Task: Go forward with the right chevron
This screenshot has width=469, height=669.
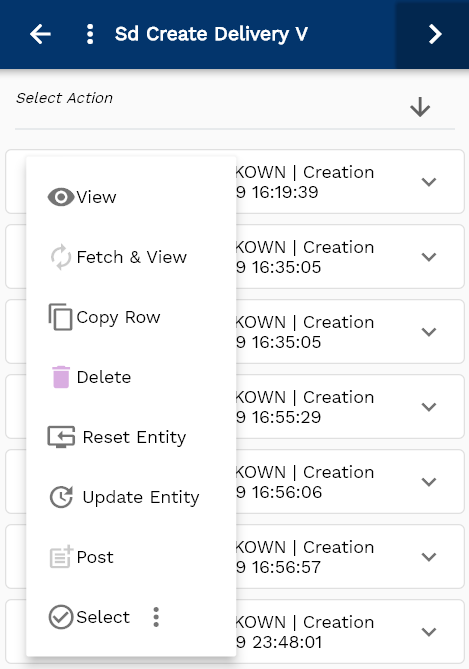Action: pos(435,34)
